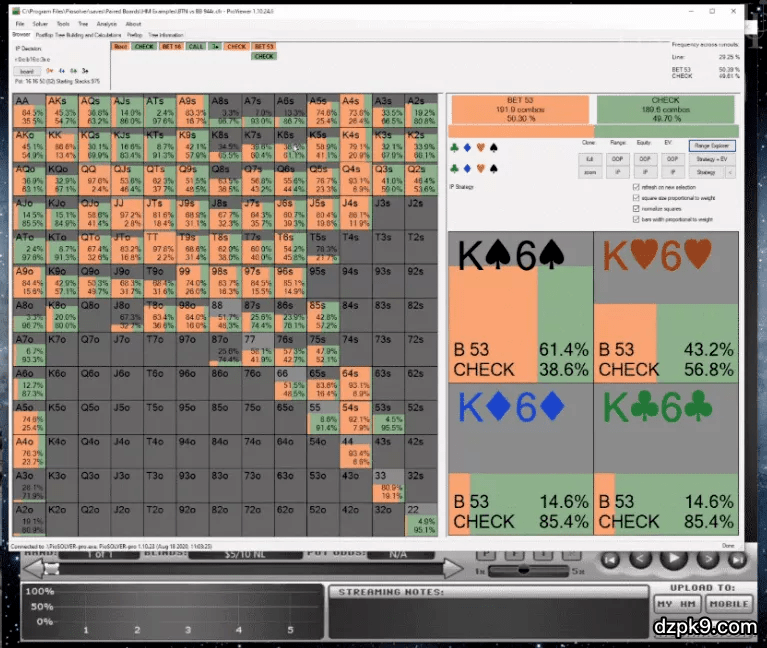Switch to the Tree Information tab
Viewport: 767px width, 648px height.
coord(166,34)
